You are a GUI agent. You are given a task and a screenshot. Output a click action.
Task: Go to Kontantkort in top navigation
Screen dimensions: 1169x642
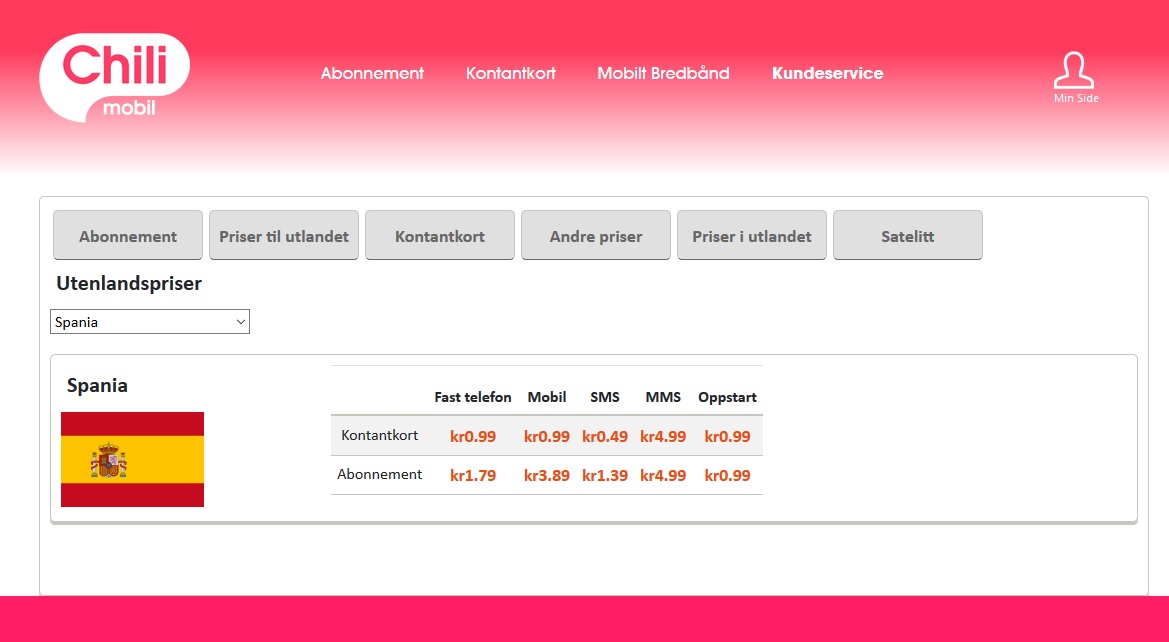(511, 73)
